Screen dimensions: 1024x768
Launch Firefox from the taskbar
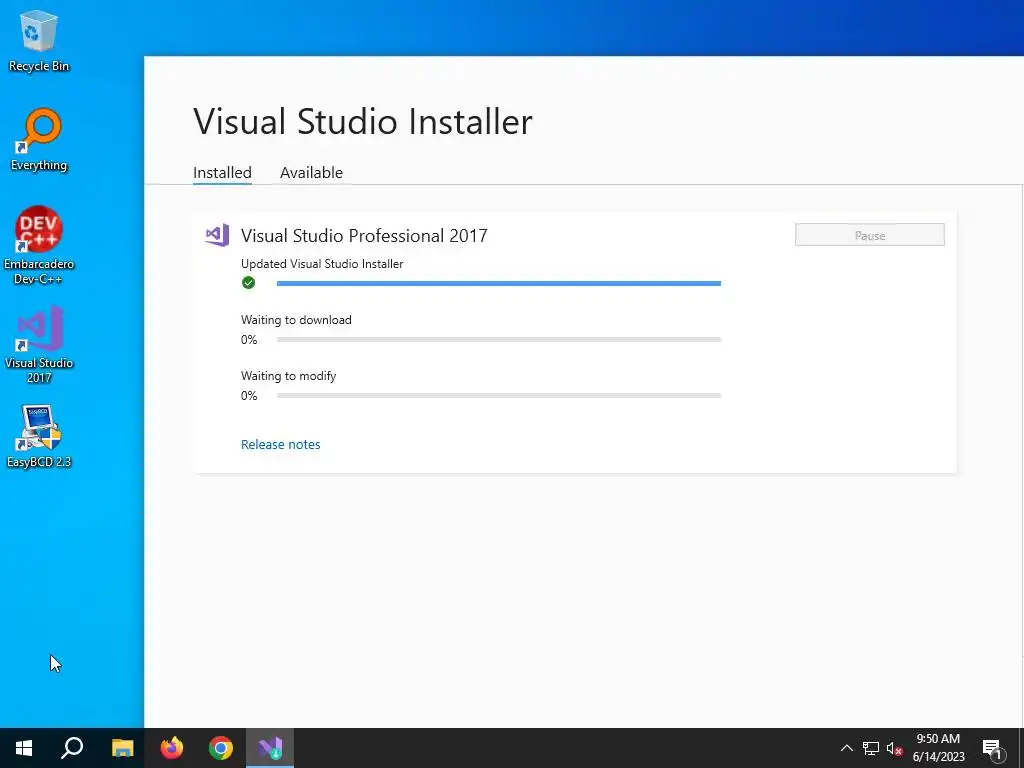click(172, 748)
